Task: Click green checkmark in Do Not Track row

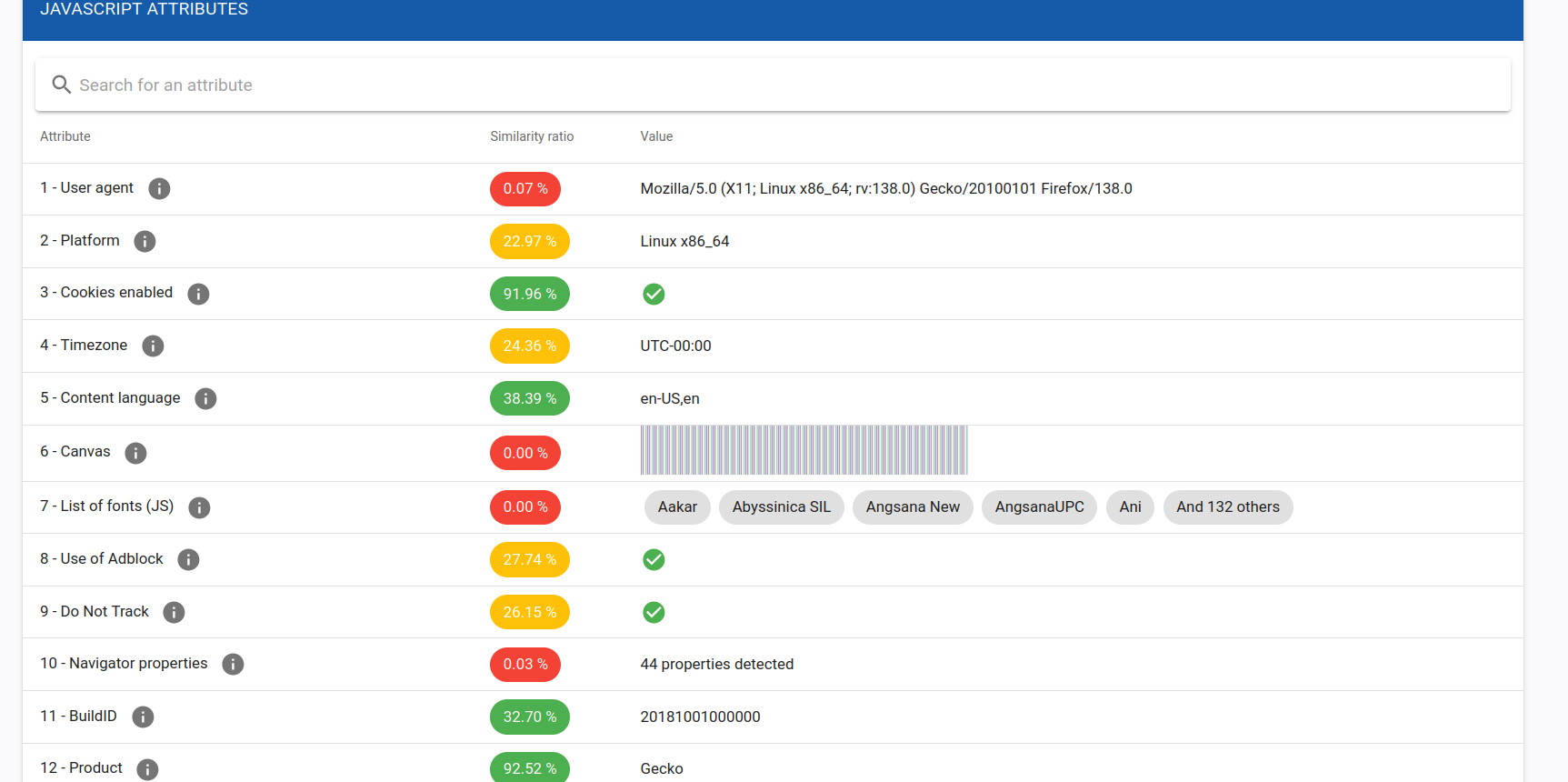Action: pos(654,612)
